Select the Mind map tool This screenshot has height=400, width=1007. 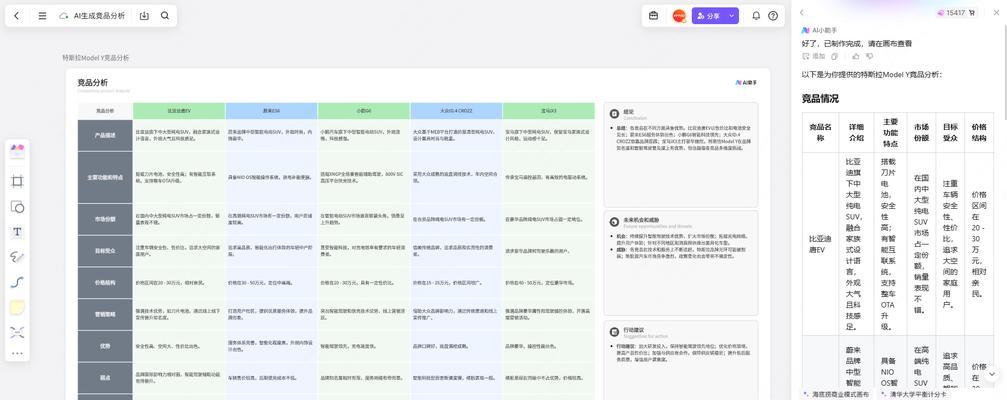tap(17, 332)
